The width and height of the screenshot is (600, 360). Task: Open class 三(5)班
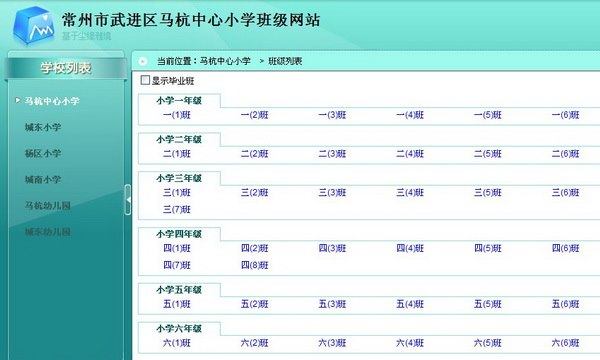tap(488, 193)
